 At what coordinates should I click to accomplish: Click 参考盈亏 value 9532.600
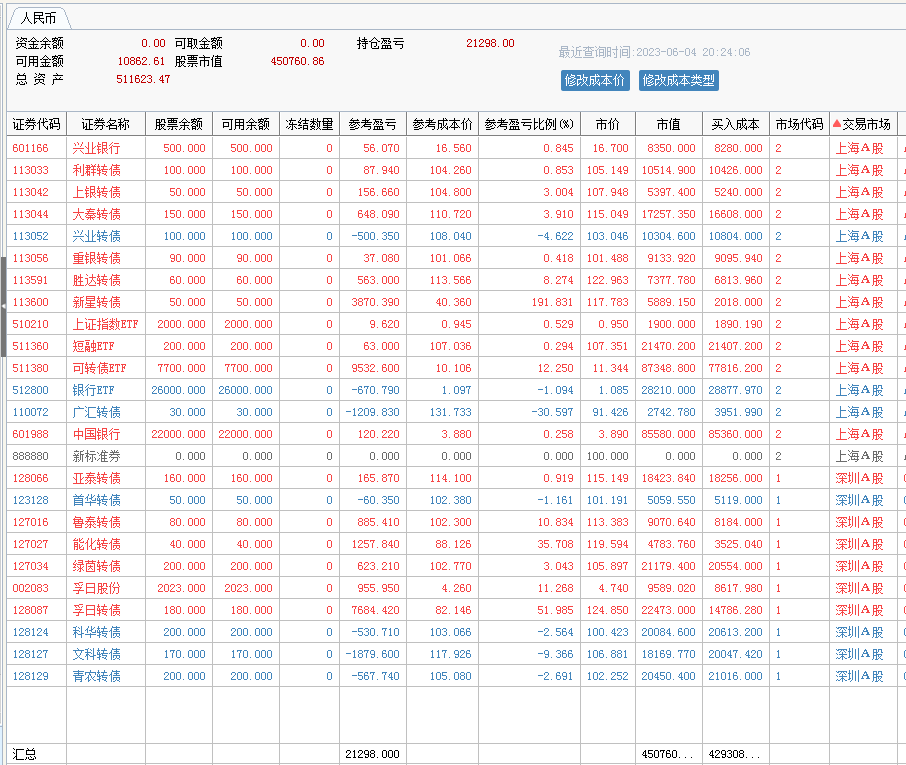tap(376, 368)
